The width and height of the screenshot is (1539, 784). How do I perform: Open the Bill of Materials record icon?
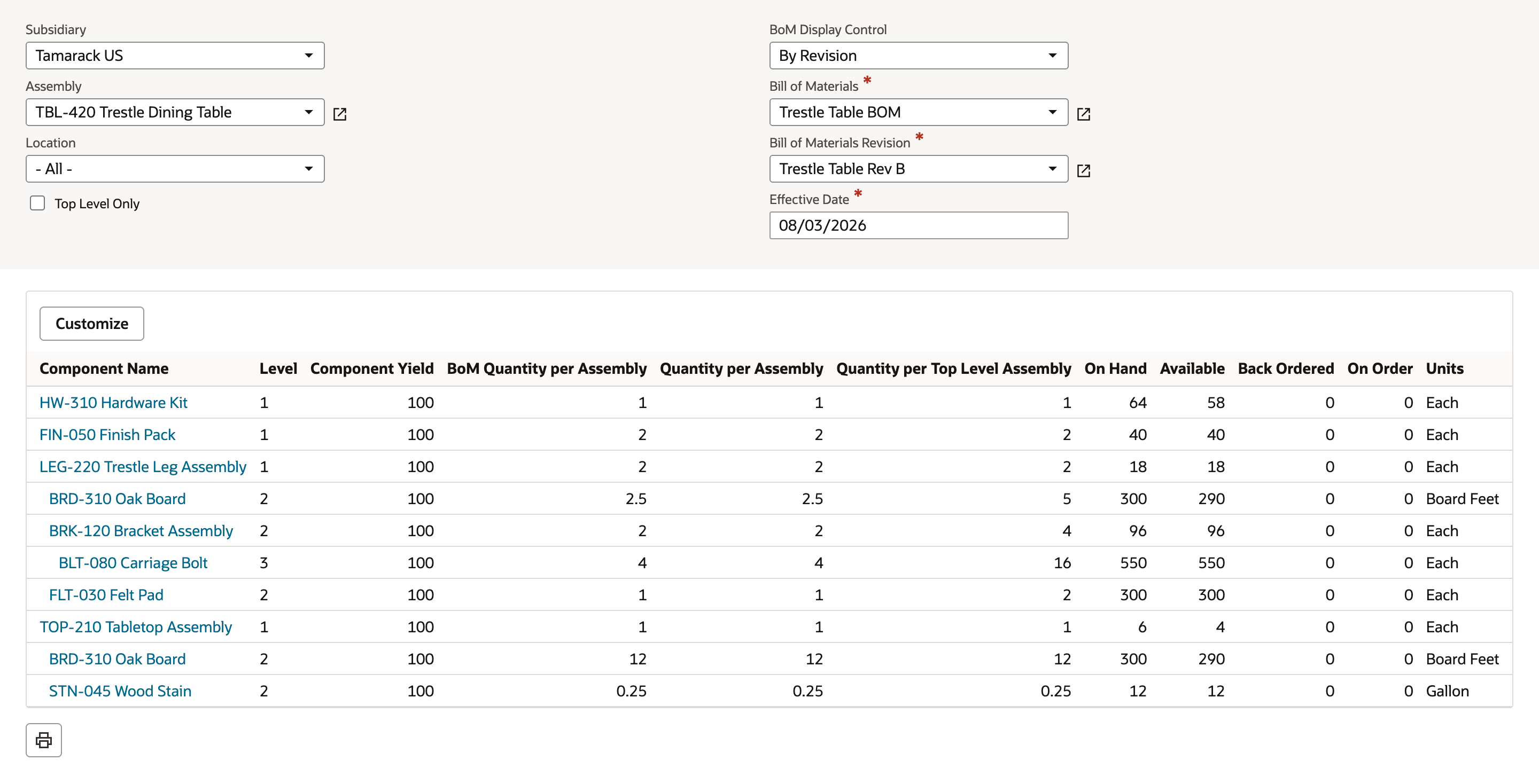click(1083, 113)
